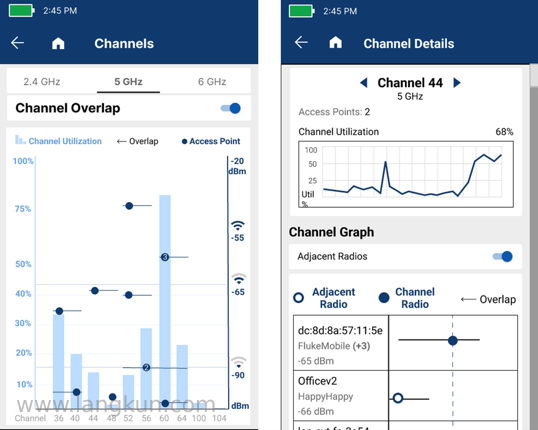Switch to the 2.4 GHz tab
Viewport: 538px width, 430px height.
(x=42, y=82)
